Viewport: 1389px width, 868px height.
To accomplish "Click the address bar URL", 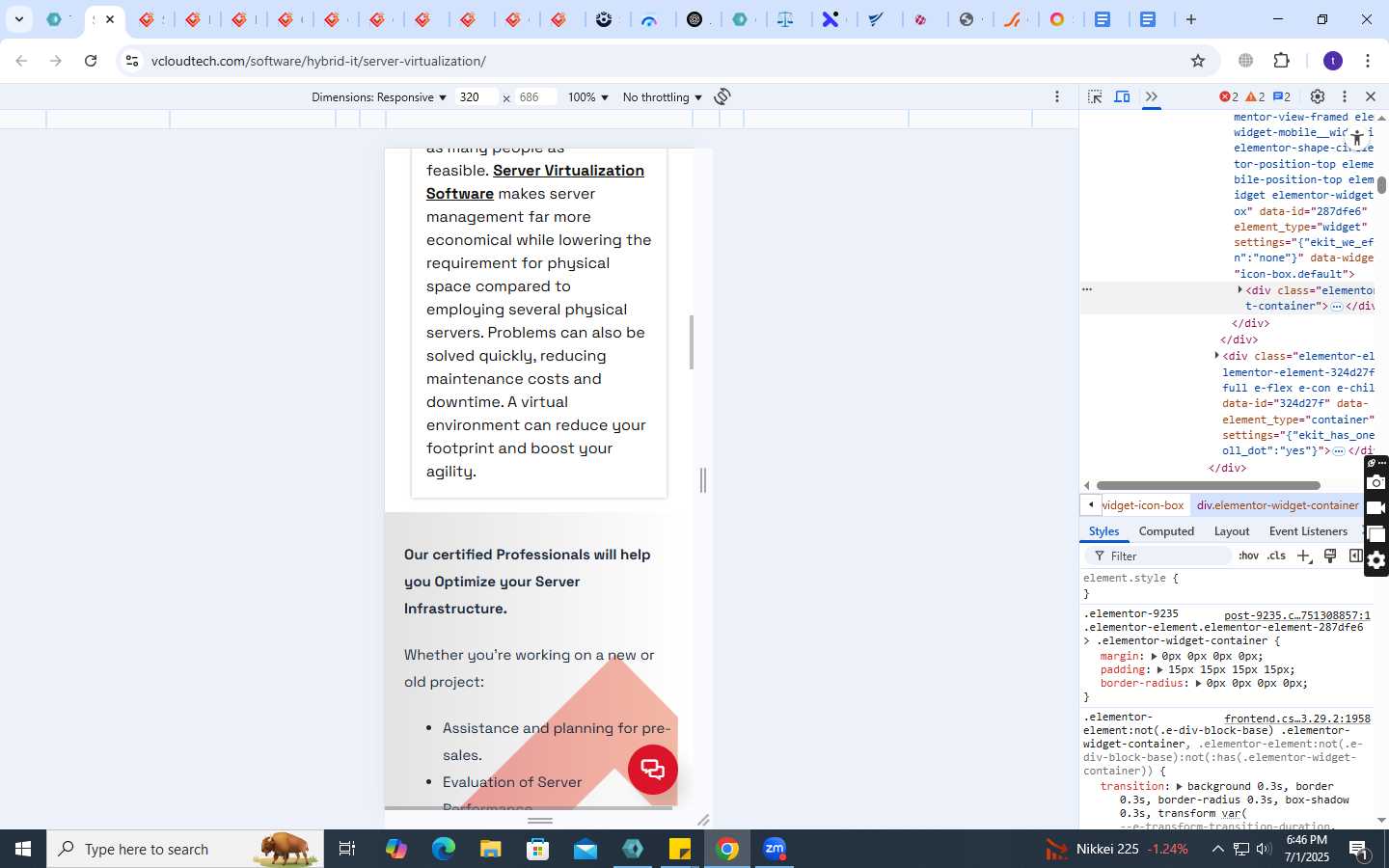I will pos(318,61).
